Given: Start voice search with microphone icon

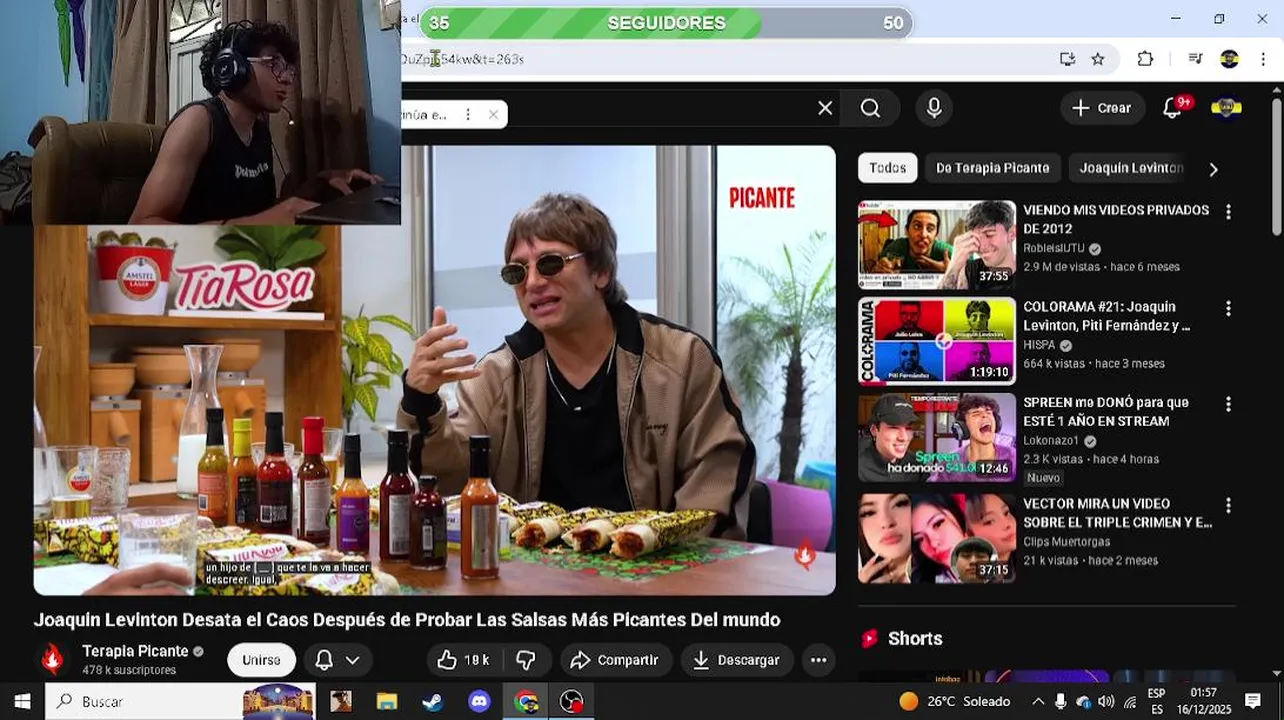Looking at the screenshot, I should click(934, 108).
